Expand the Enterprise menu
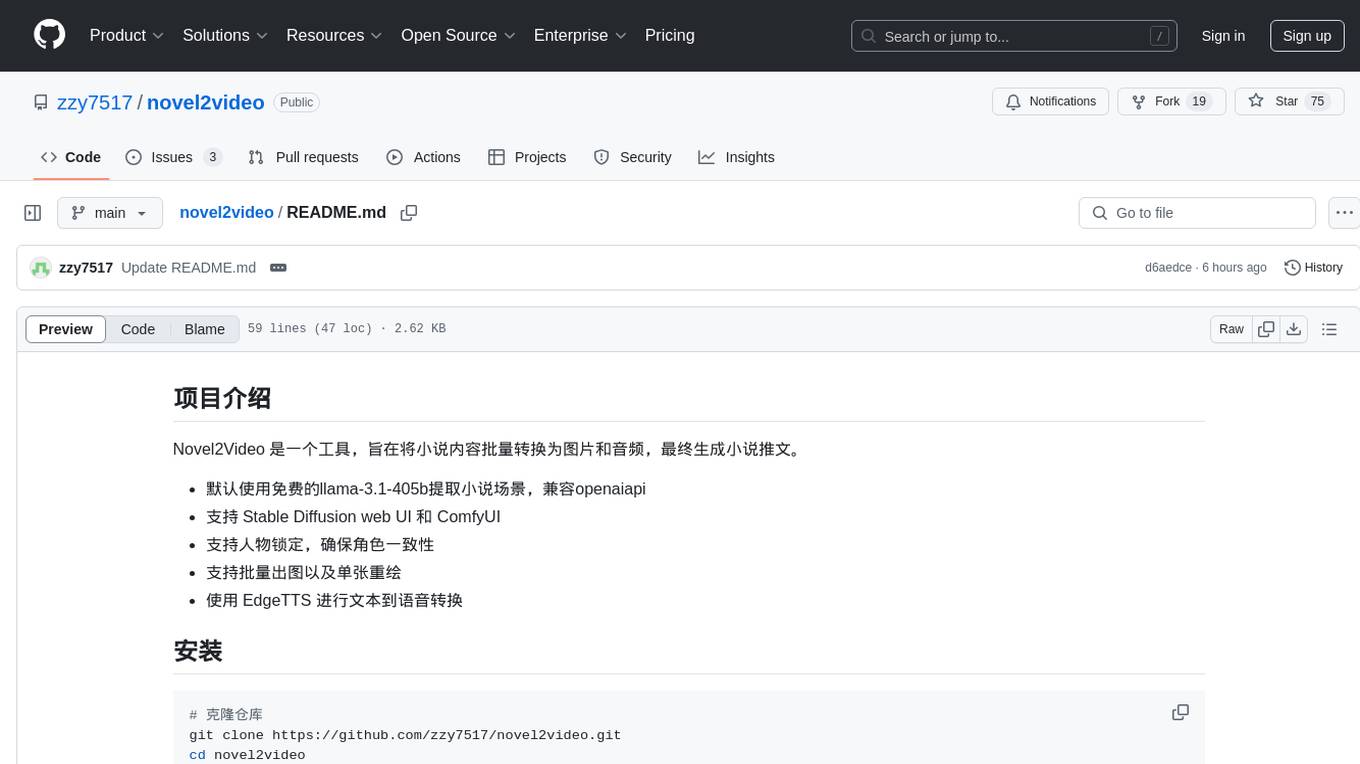The image size is (1360, 764). click(580, 35)
